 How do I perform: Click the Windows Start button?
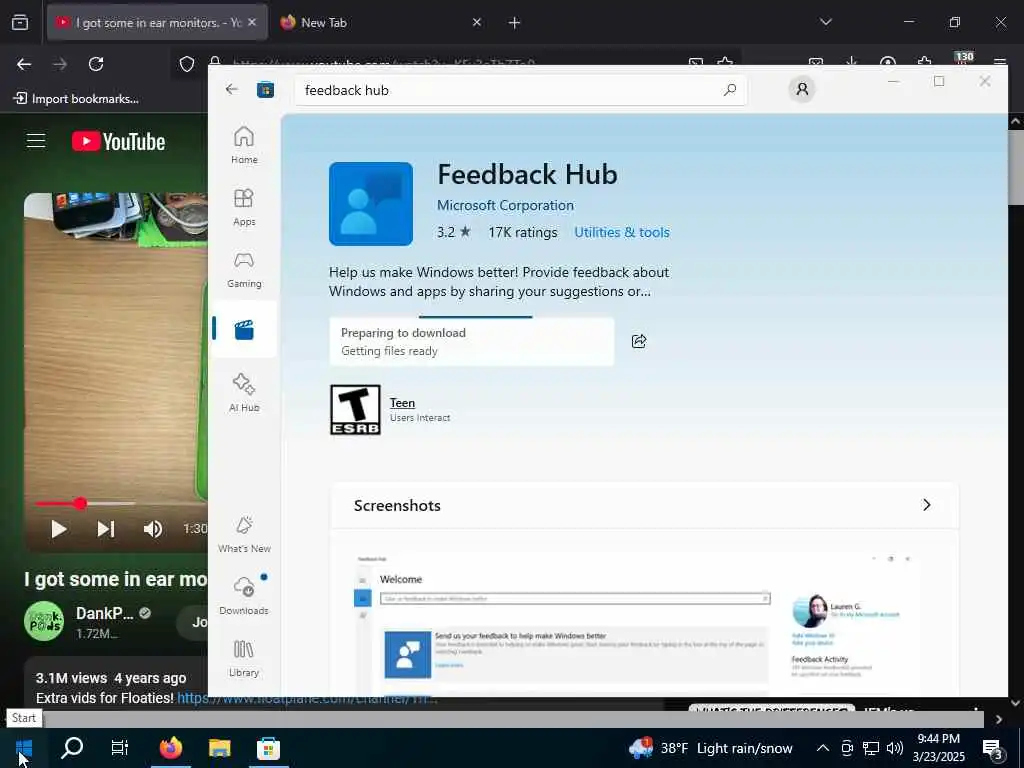click(24, 748)
